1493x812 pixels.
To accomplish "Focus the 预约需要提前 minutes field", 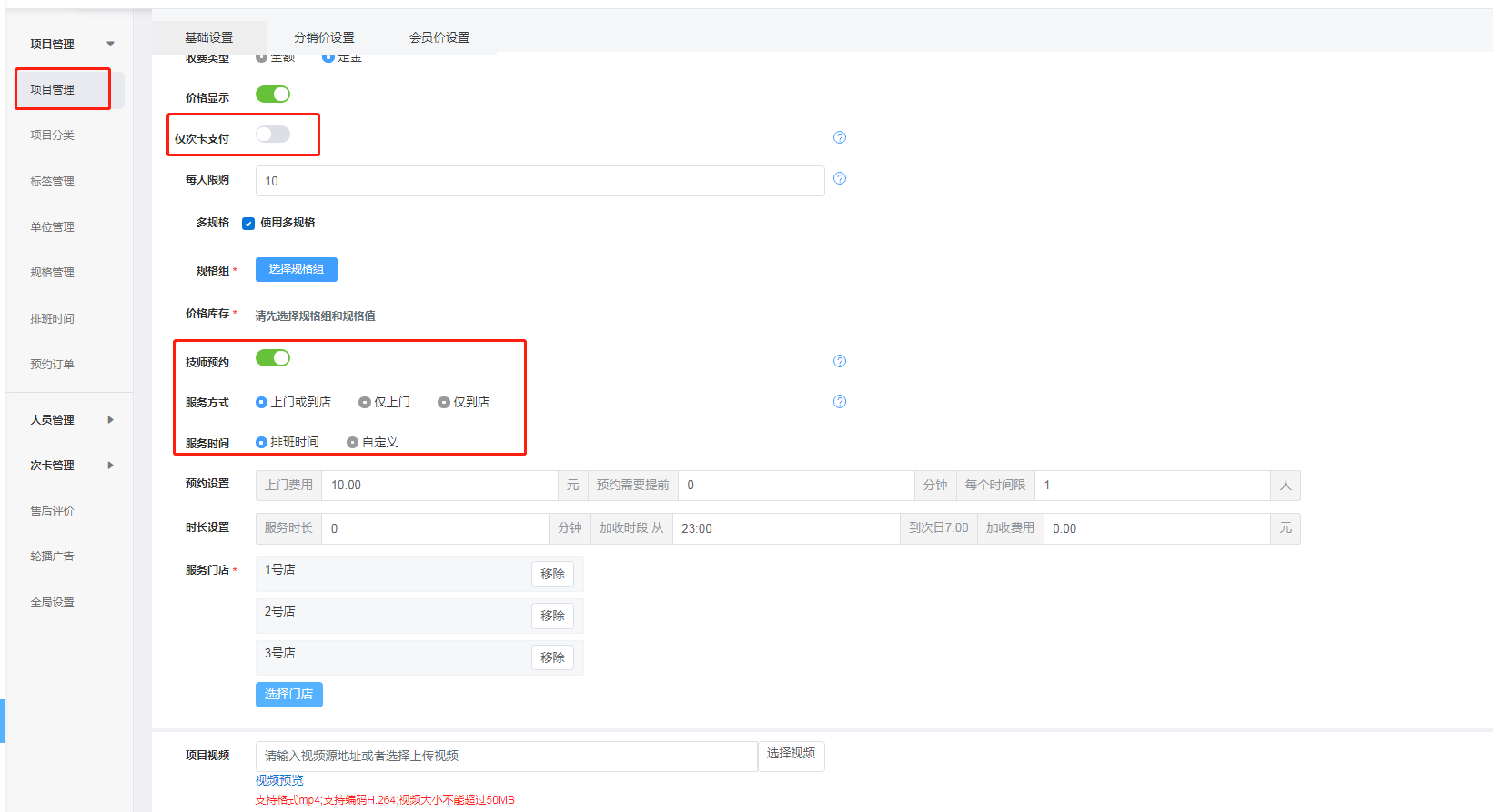I will pyautogui.click(x=796, y=485).
